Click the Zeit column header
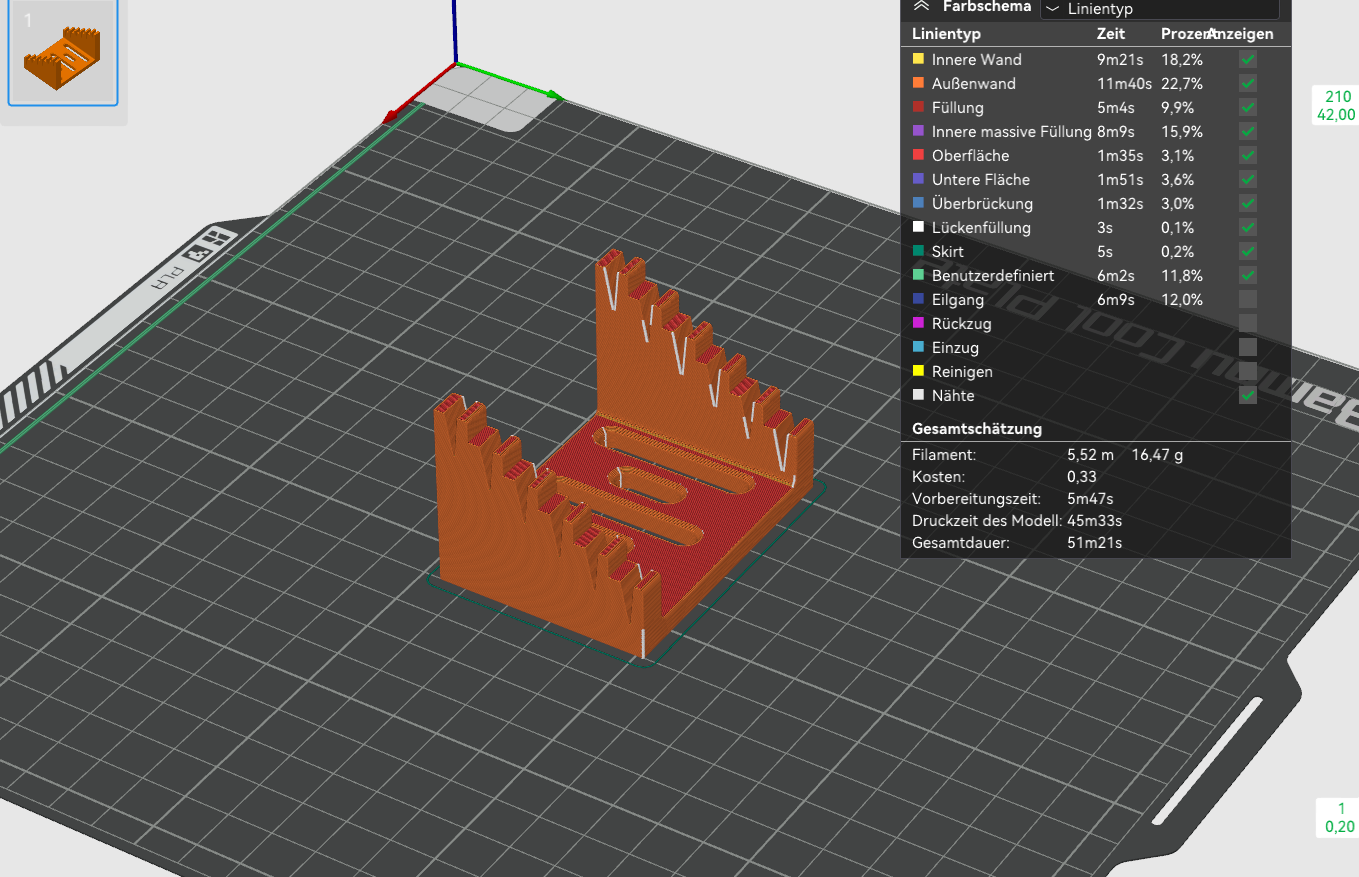This screenshot has height=877, width=1359. coord(1111,34)
